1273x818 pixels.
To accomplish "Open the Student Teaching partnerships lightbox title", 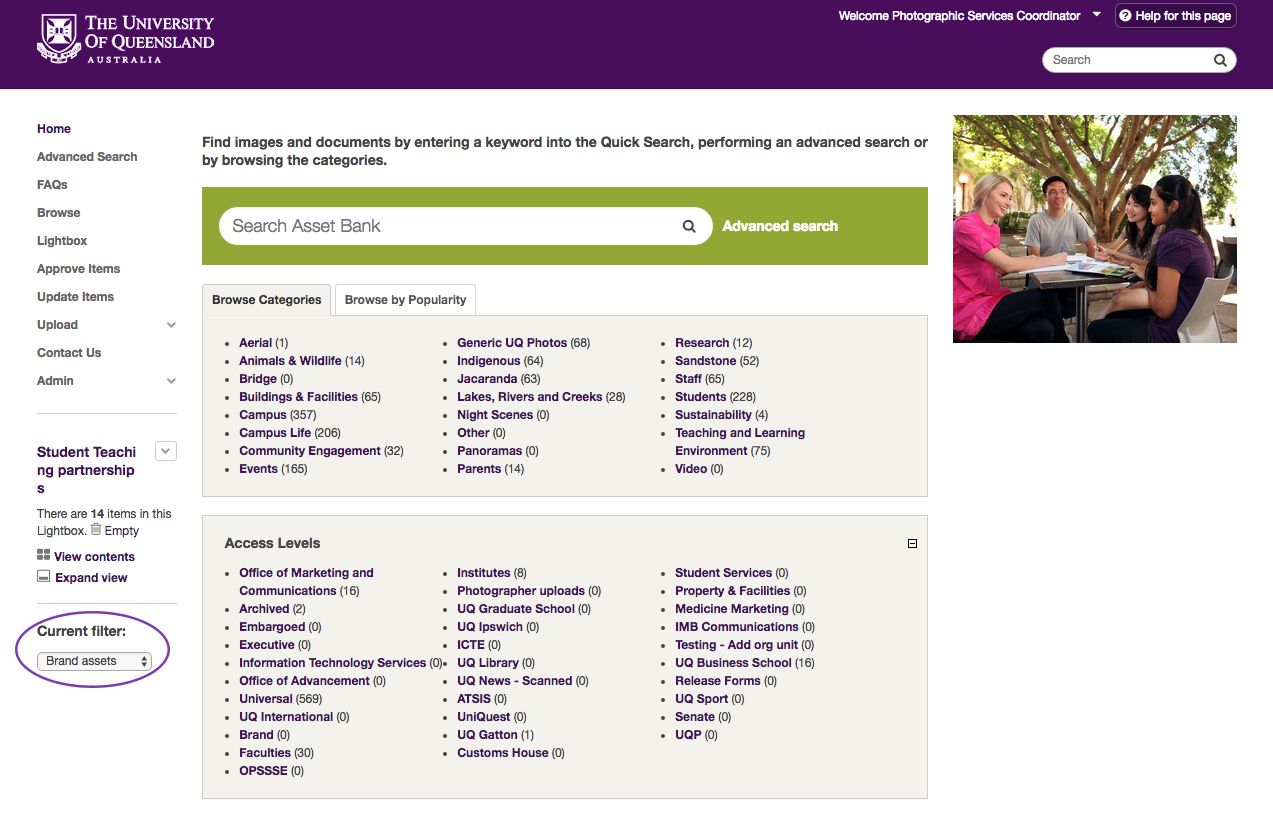I will point(86,470).
